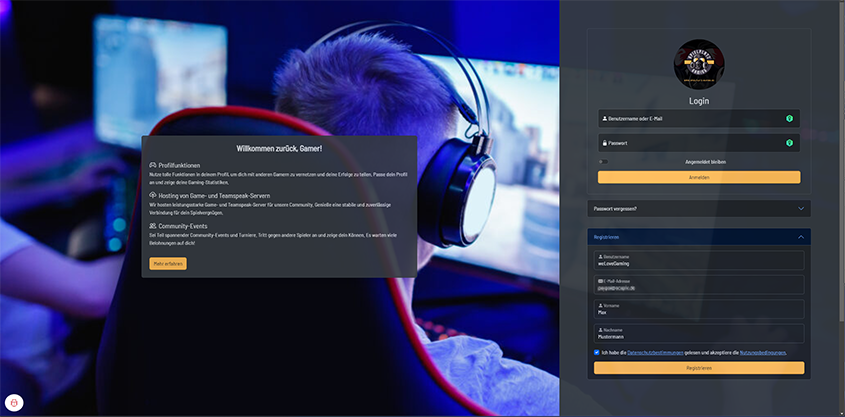845x417 pixels.
Task: Click the Willkommen zurück, Gamer! heading
Action: pyautogui.click(x=279, y=148)
